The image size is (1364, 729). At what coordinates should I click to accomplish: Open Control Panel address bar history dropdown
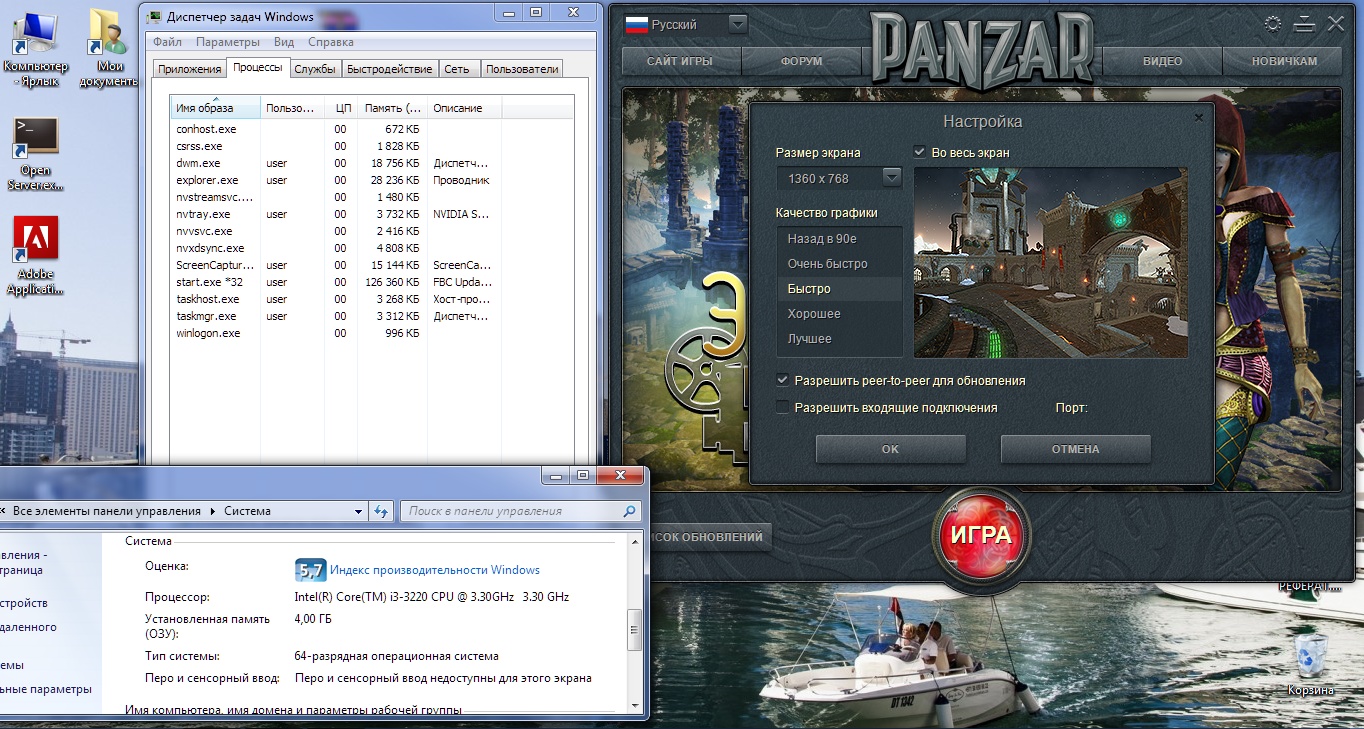359,511
